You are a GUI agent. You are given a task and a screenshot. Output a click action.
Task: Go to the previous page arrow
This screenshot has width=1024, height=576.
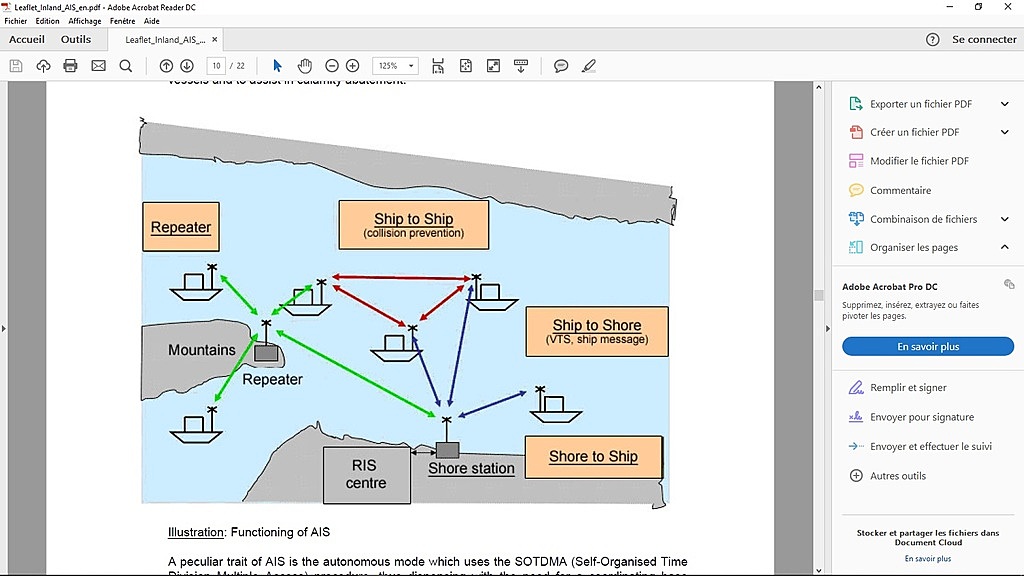pyautogui.click(x=167, y=66)
